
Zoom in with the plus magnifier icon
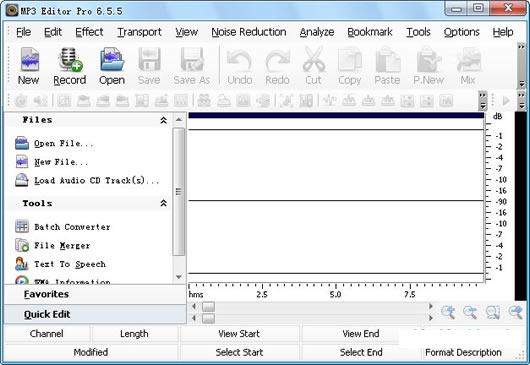click(448, 312)
